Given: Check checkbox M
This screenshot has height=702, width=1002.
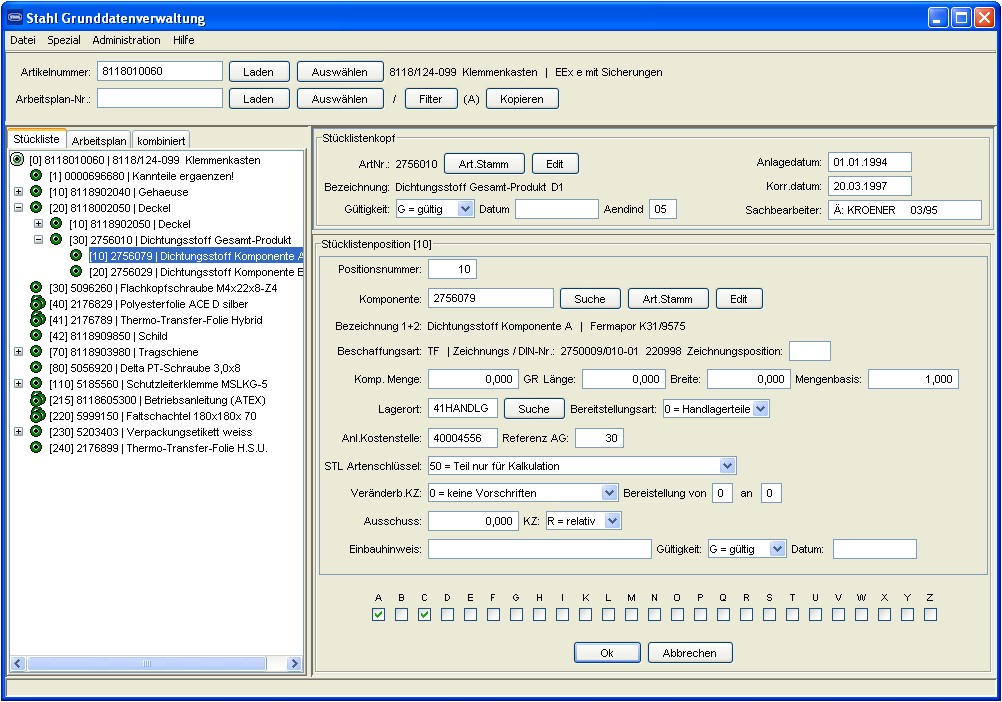Looking at the screenshot, I should (x=631, y=614).
